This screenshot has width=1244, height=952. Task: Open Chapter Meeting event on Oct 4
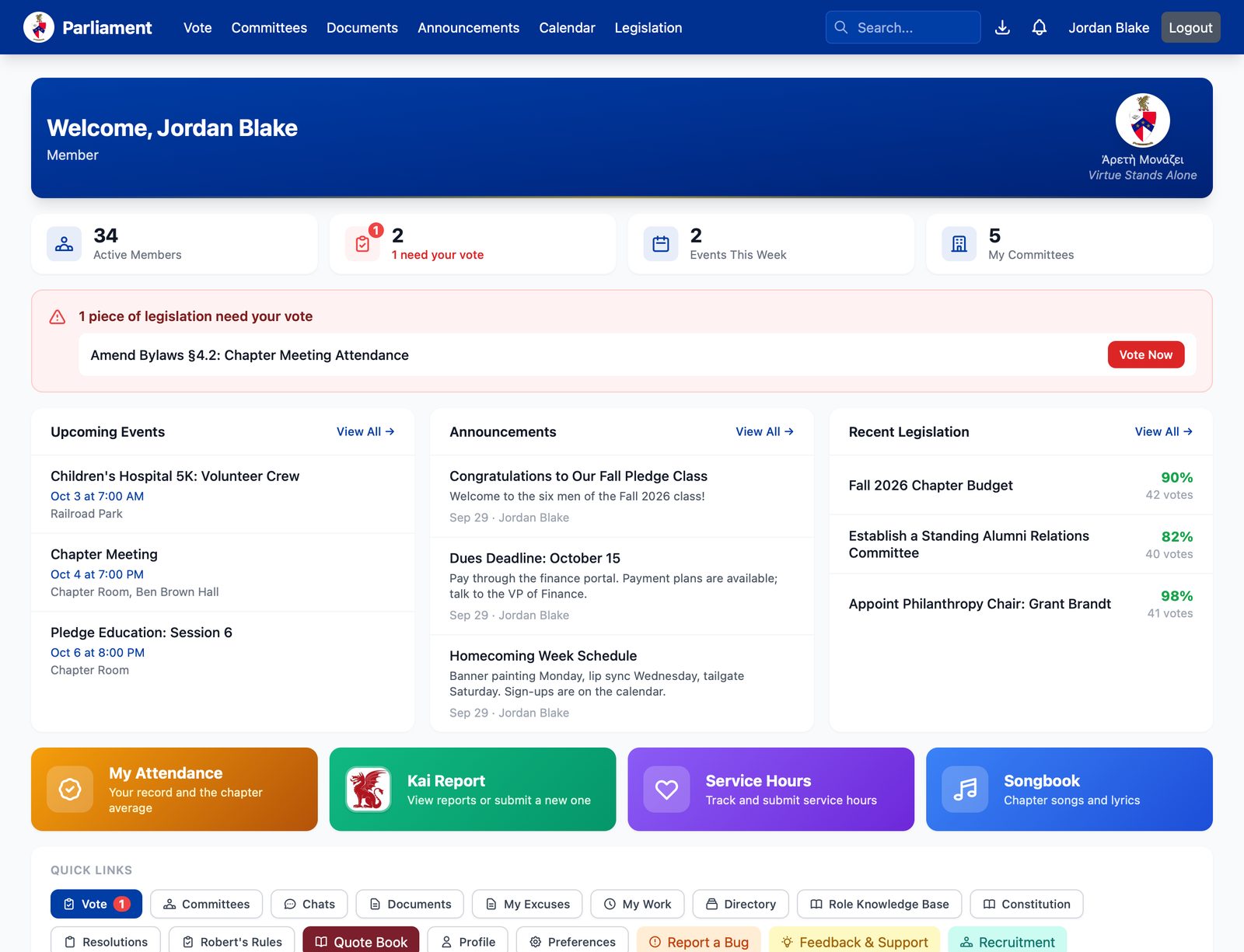[x=222, y=573]
